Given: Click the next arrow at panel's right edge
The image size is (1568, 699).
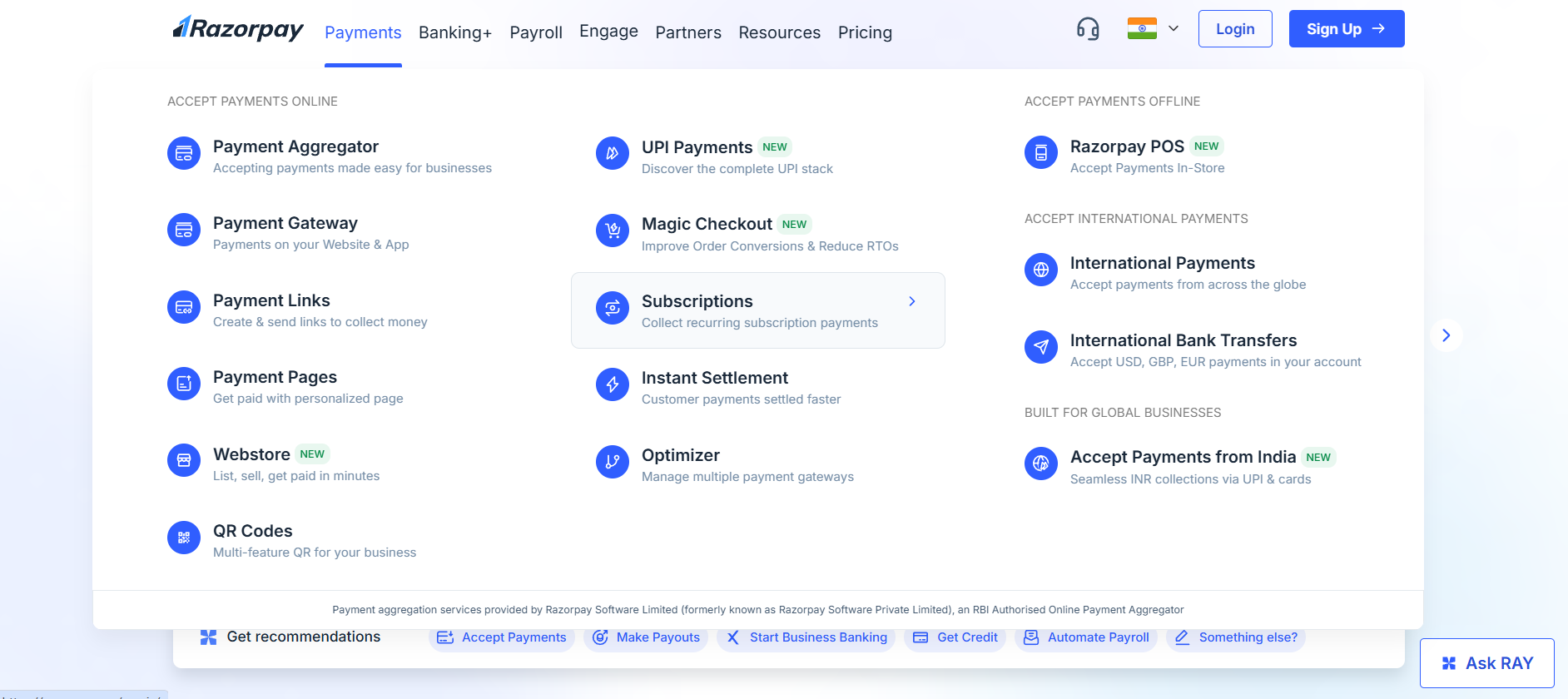Looking at the screenshot, I should click(1446, 335).
